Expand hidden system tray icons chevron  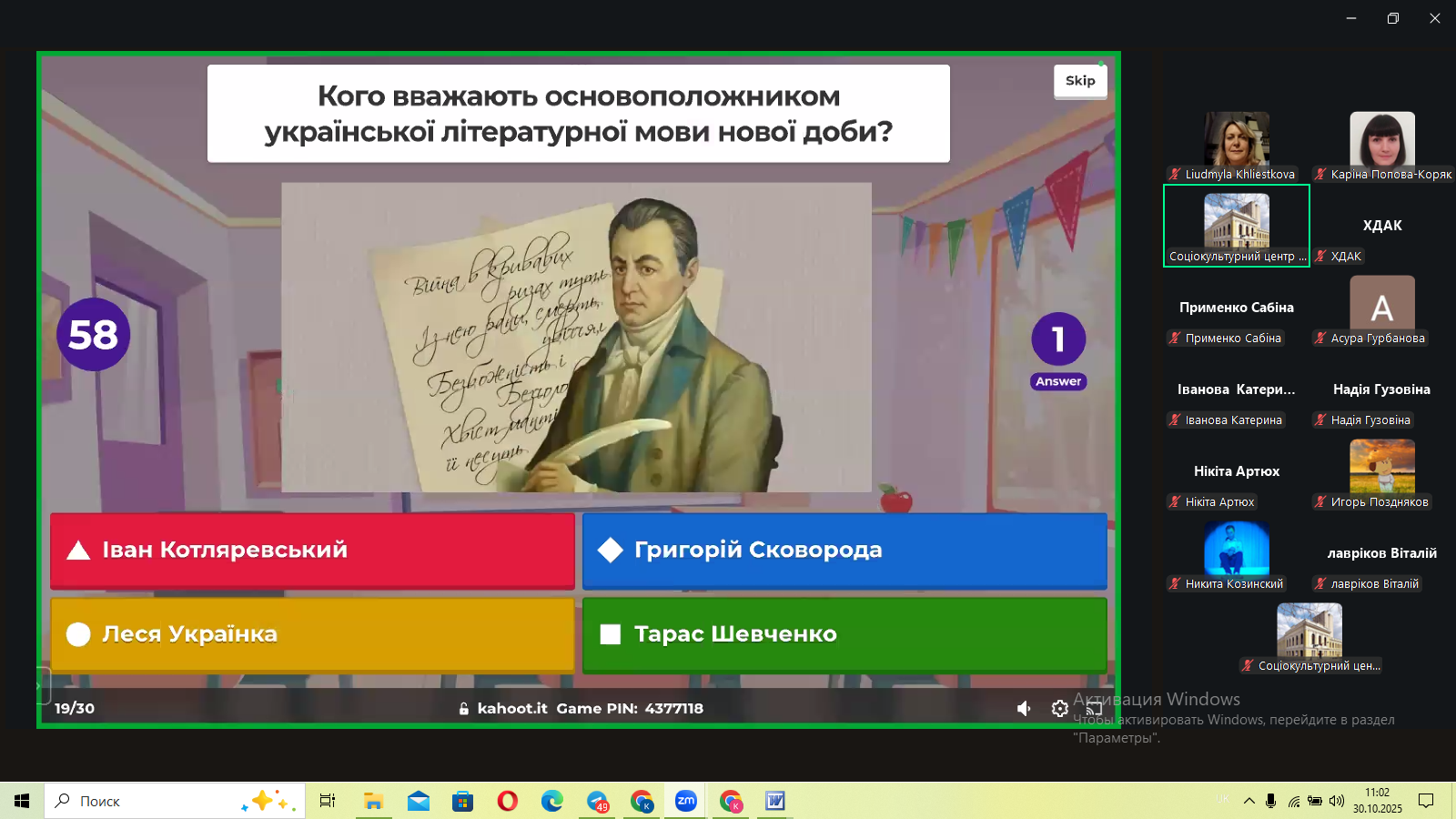1249,801
